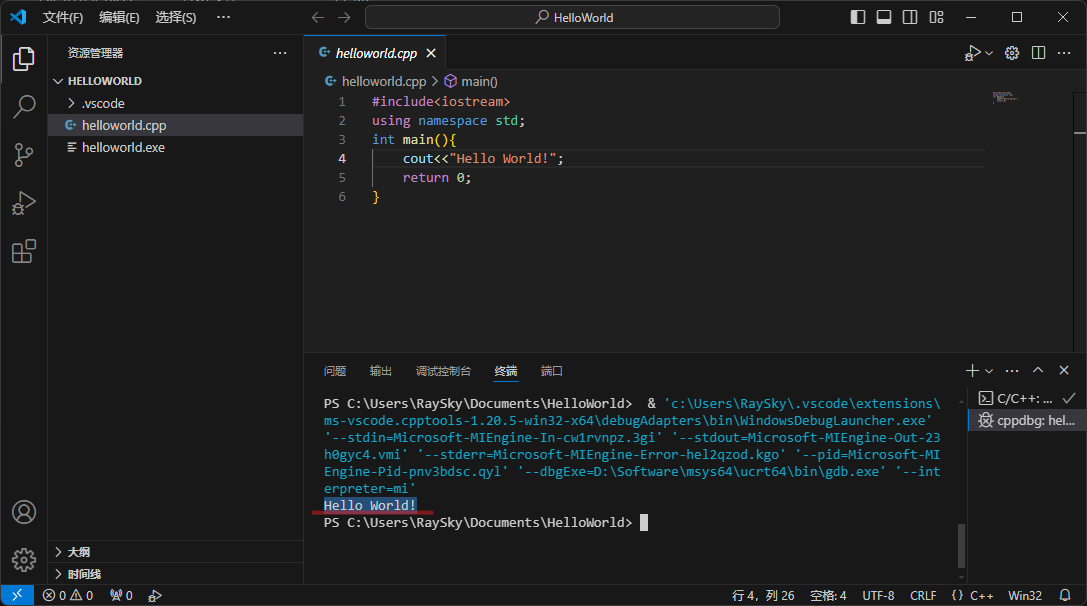Viewport: 1087px width, 606px height.
Task: Open the 选择(S) menu
Action: click(x=176, y=17)
